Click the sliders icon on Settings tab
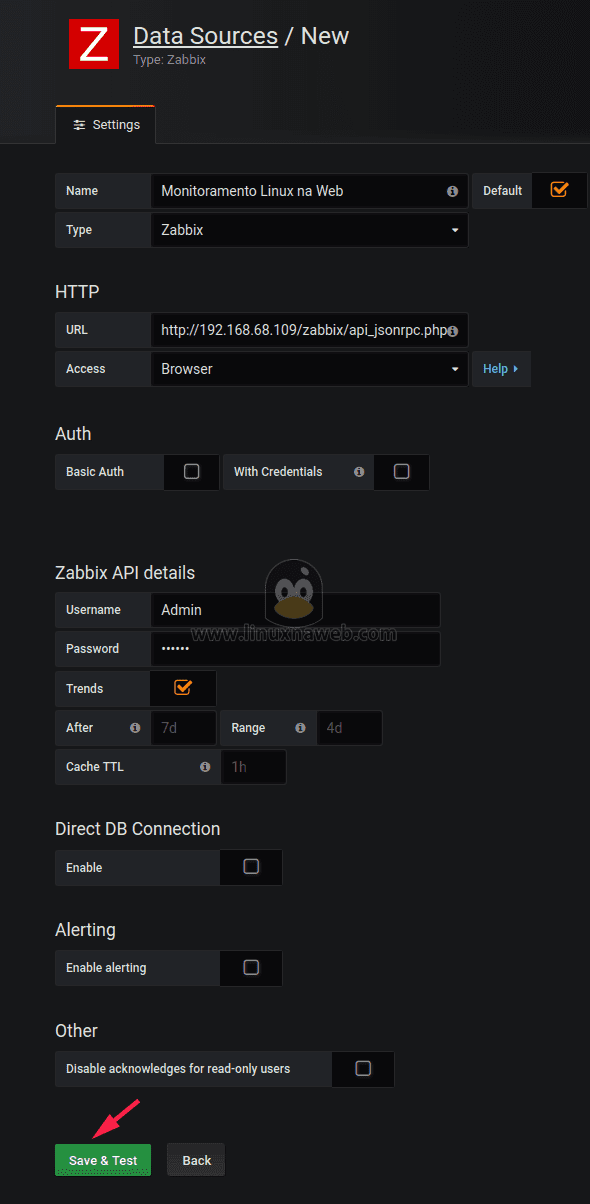 [79, 126]
